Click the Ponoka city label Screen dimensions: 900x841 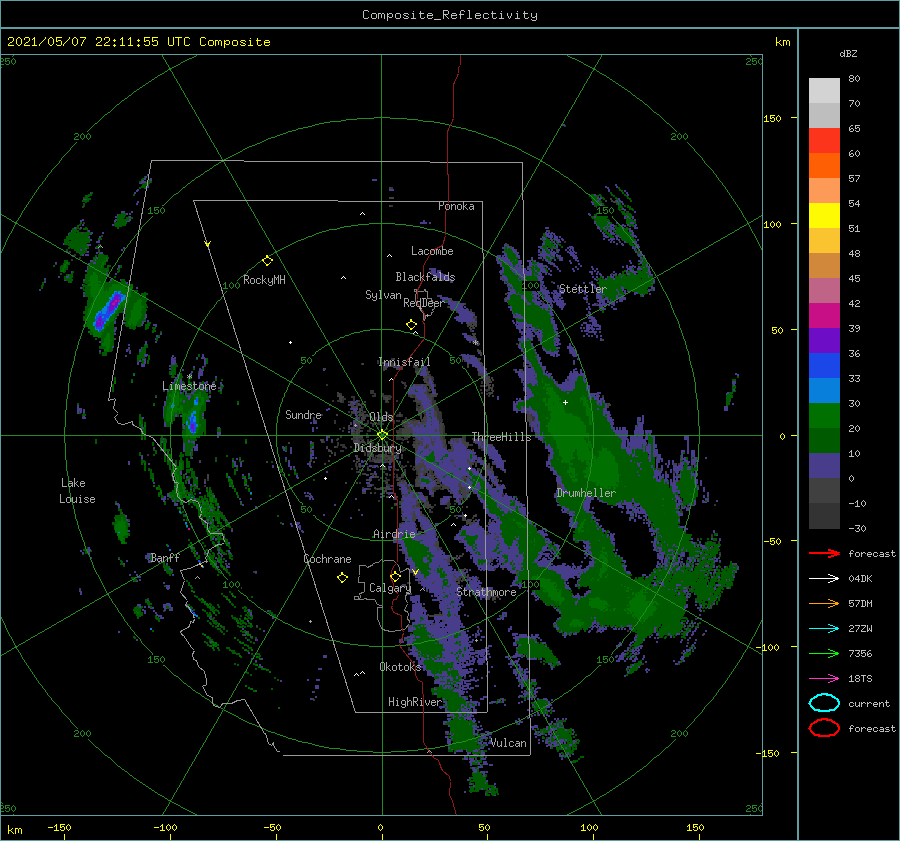pos(456,206)
